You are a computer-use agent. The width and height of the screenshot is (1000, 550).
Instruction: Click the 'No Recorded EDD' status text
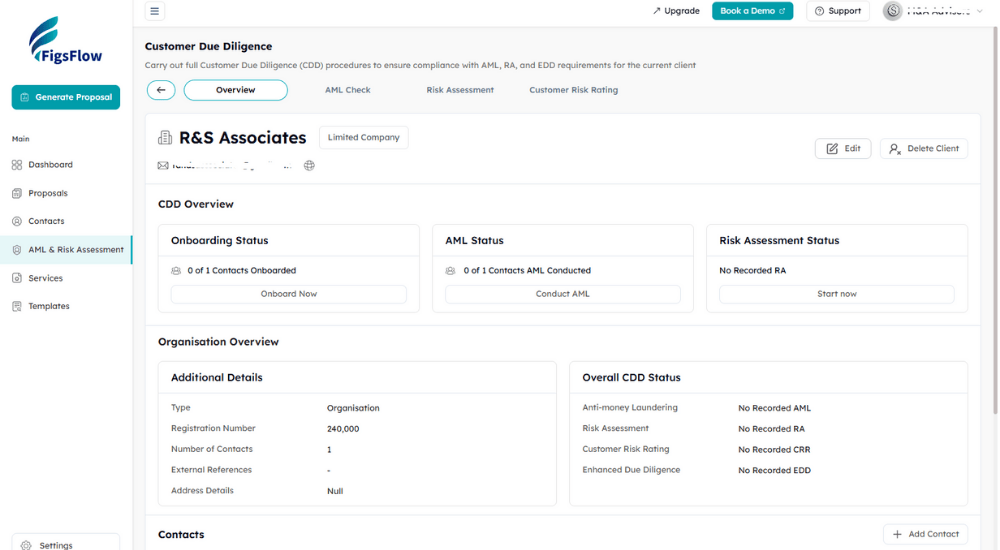(774, 470)
